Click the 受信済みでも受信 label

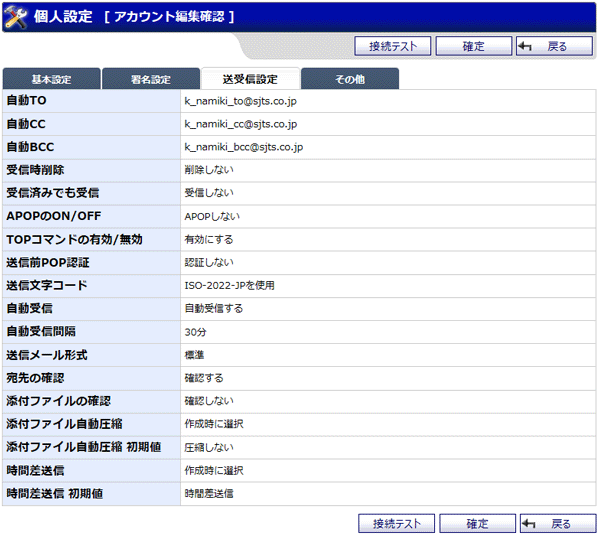(53, 193)
